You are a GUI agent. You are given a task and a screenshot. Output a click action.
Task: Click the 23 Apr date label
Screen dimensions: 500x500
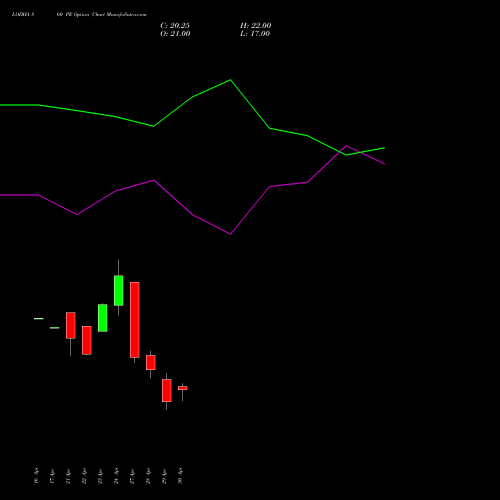pyautogui.click(x=100, y=476)
